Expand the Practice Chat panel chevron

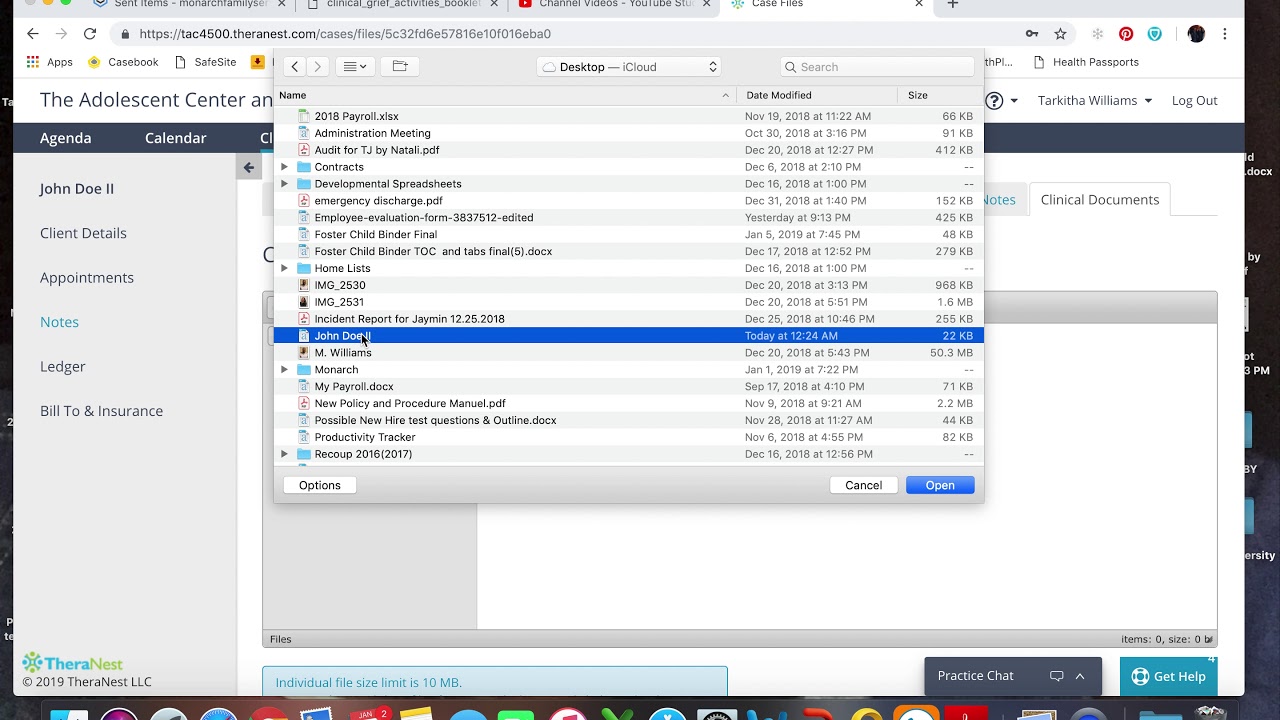1080,676
